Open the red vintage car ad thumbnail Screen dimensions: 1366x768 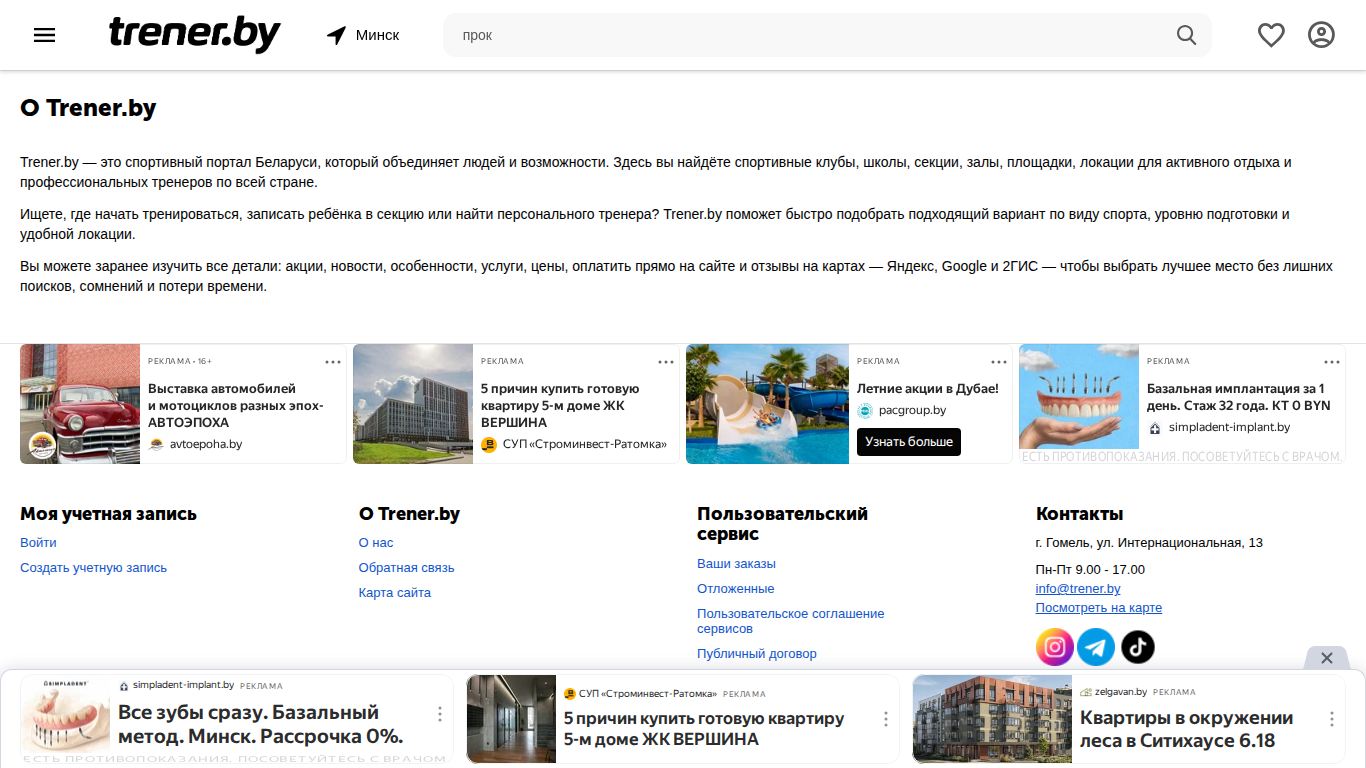point(80,404)
